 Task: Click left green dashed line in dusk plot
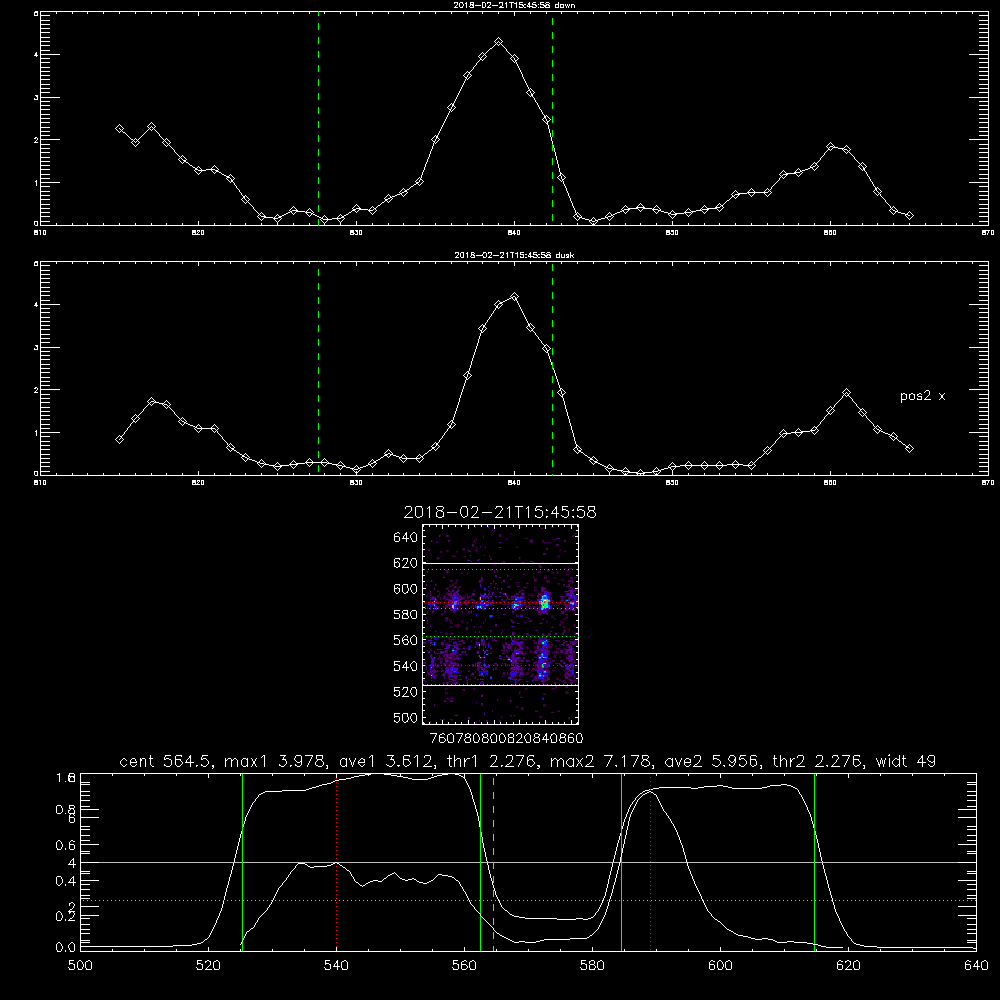pos(318,368)
